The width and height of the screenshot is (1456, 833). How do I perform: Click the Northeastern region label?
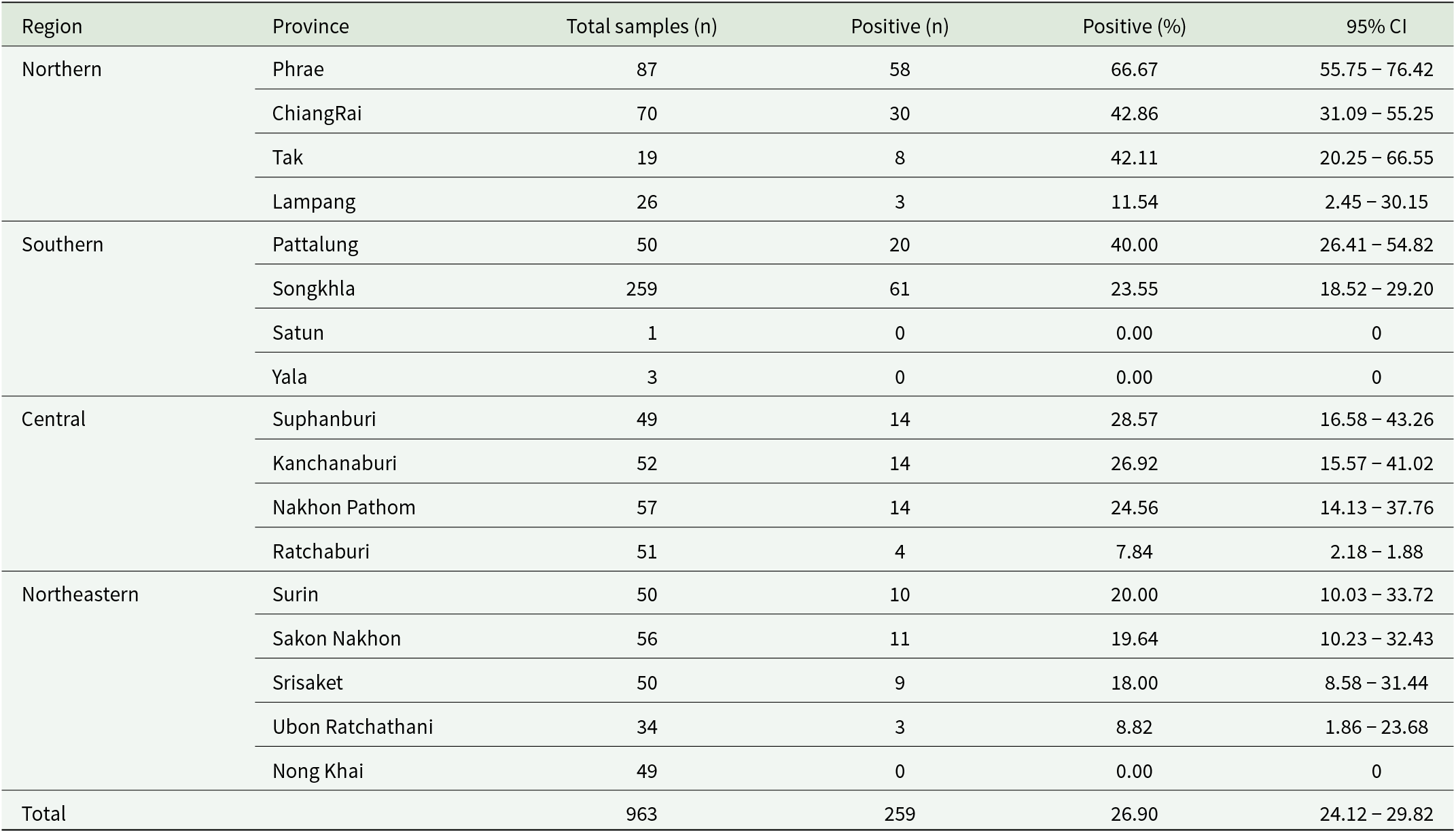point(80,595)
